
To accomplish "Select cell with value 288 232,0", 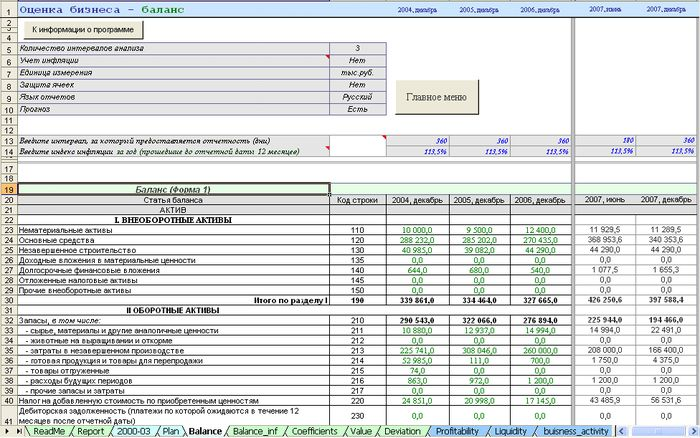I will (417, 240).
